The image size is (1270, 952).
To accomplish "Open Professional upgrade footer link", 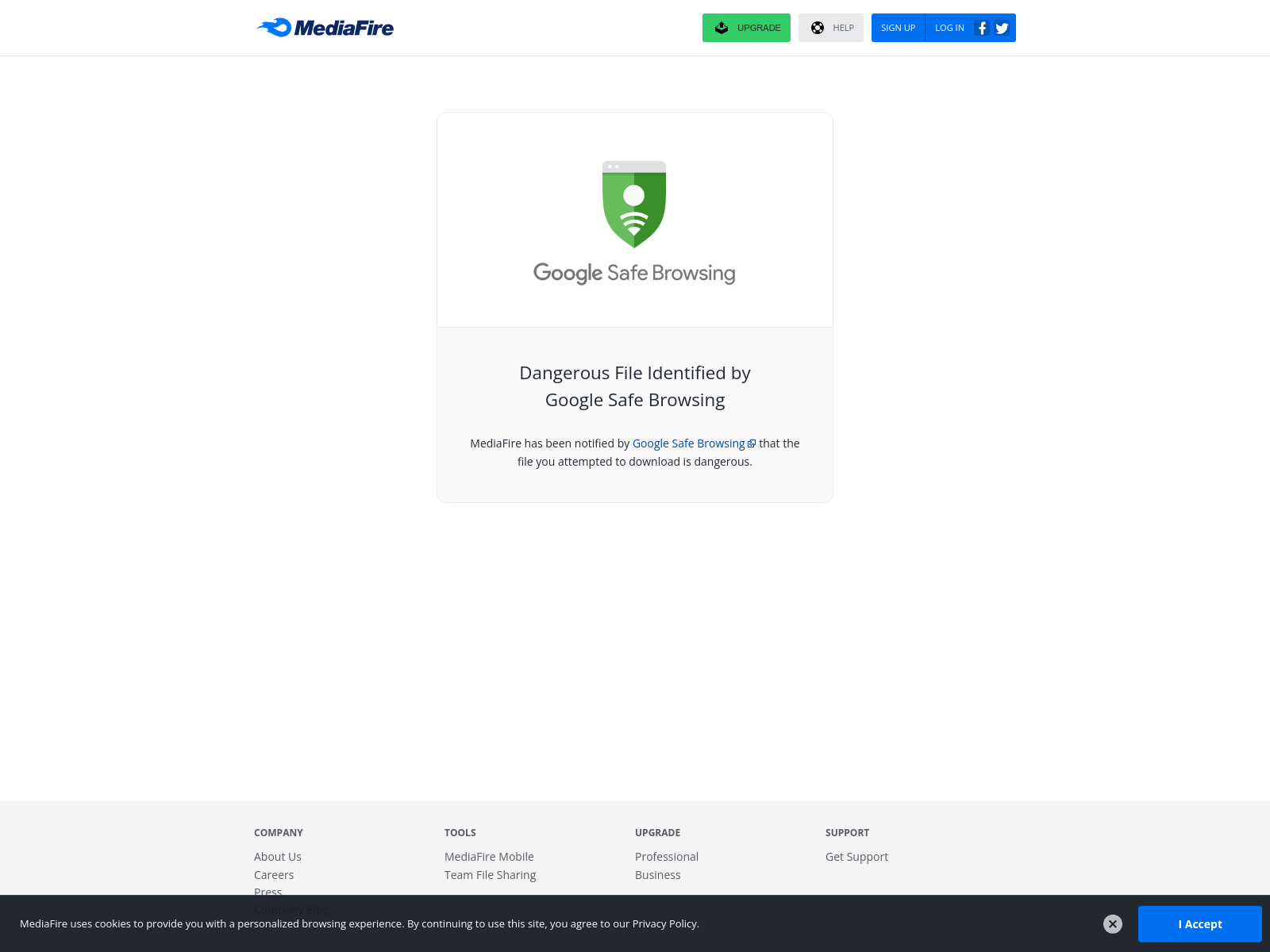I will coord(667,857).
